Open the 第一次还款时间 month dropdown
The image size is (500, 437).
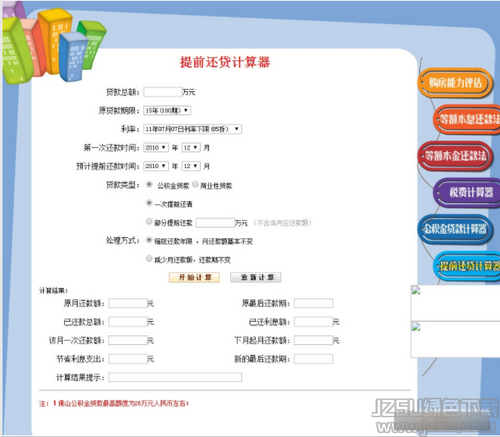[x=191, y=147]
